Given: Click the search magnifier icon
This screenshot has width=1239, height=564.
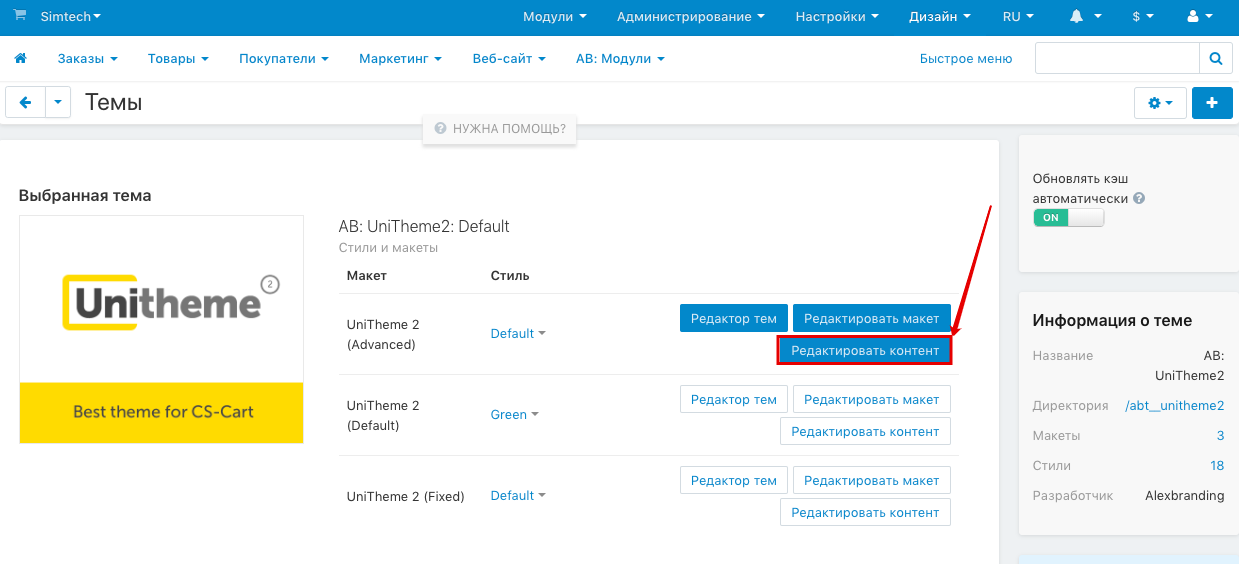Looking at the screenshot, I should (x=1216, y=59).
